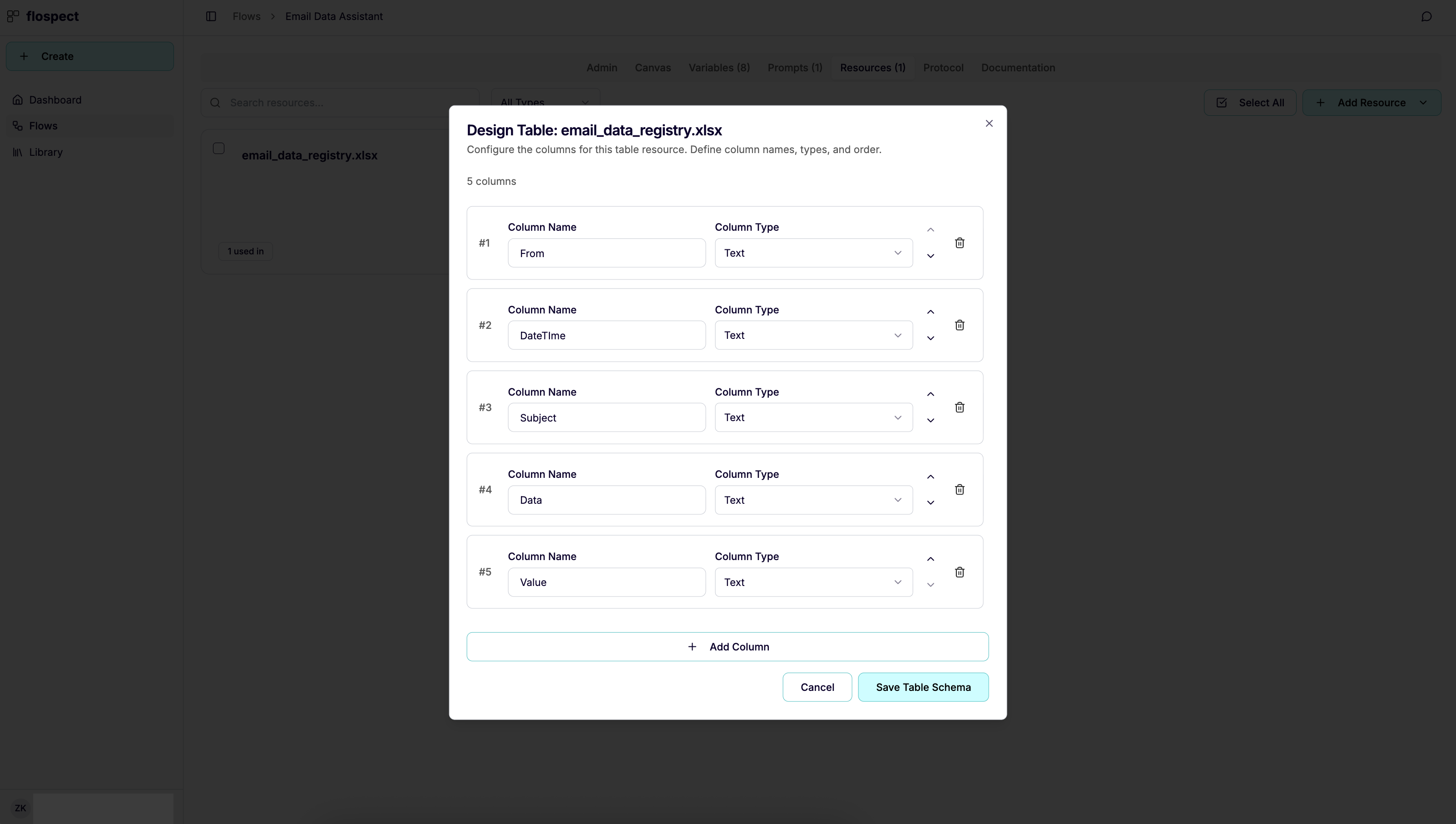Add a new column with Add Column
This screenshot has width=1456, height=824.
(728, 646)
